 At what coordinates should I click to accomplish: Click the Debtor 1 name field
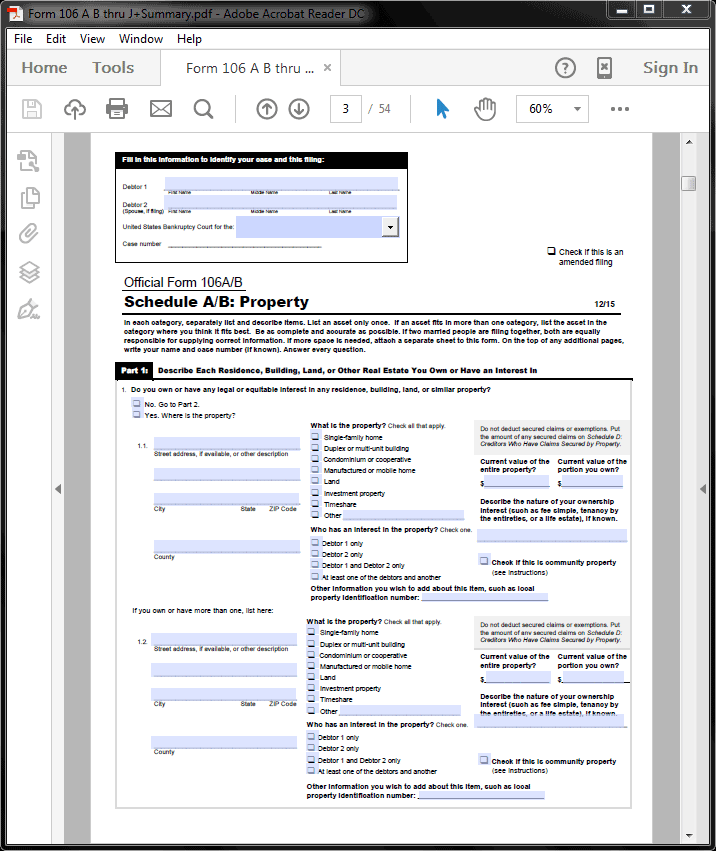(x=282, y=183)
